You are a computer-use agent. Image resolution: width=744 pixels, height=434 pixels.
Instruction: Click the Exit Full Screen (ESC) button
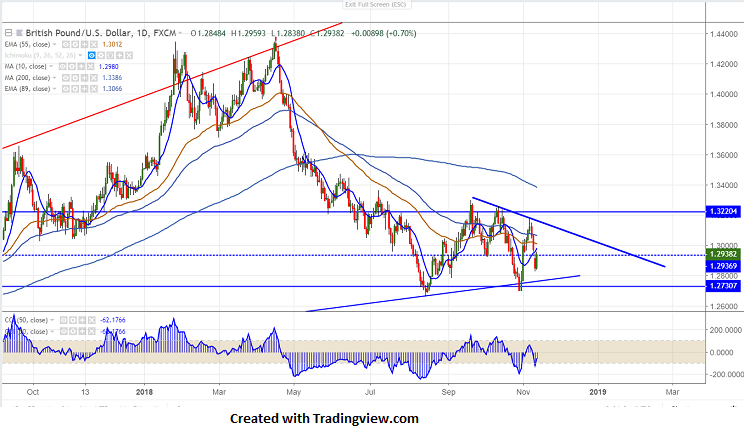(375, 4)
